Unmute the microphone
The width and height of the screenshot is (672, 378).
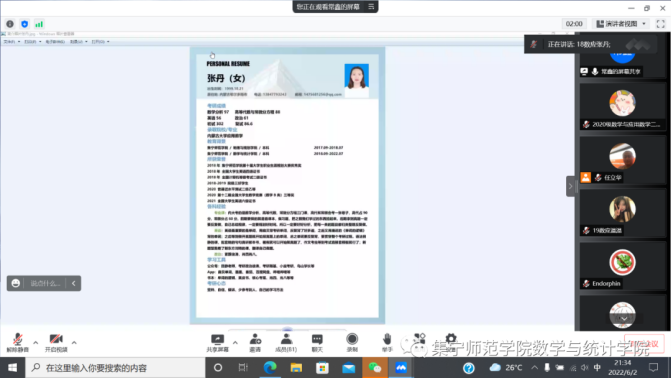point(18,343)
